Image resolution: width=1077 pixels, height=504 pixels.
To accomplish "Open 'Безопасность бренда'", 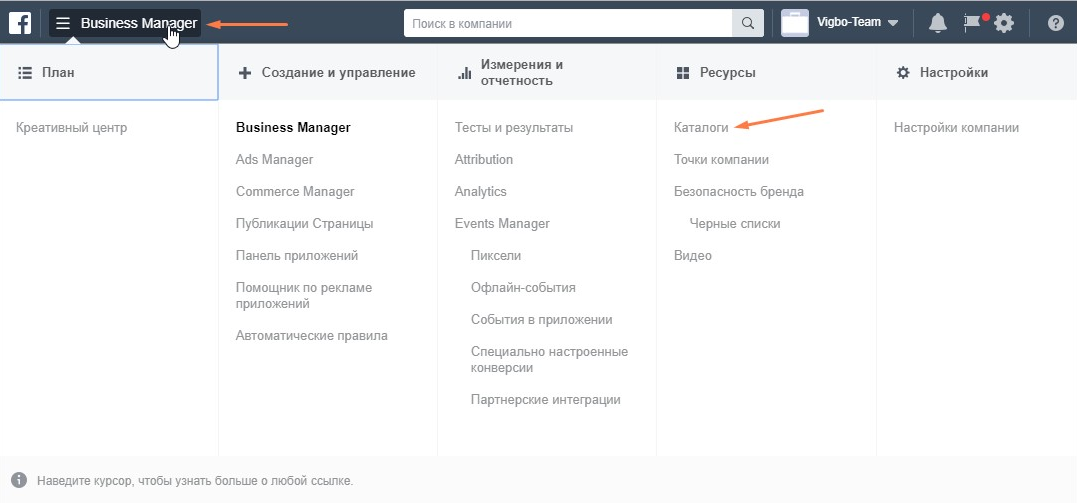I will pos(739,192).
